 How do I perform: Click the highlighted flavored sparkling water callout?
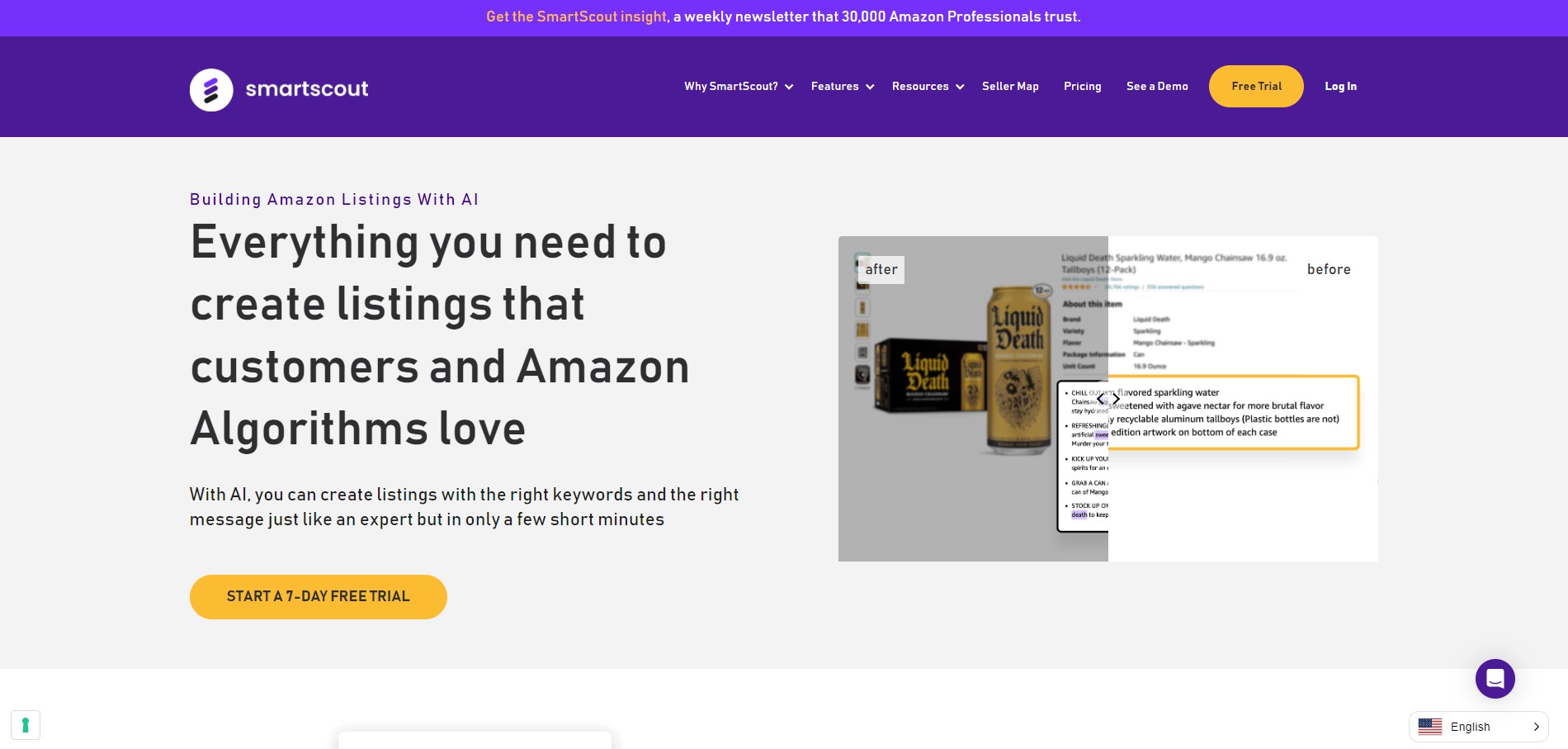coord(1232,412)
